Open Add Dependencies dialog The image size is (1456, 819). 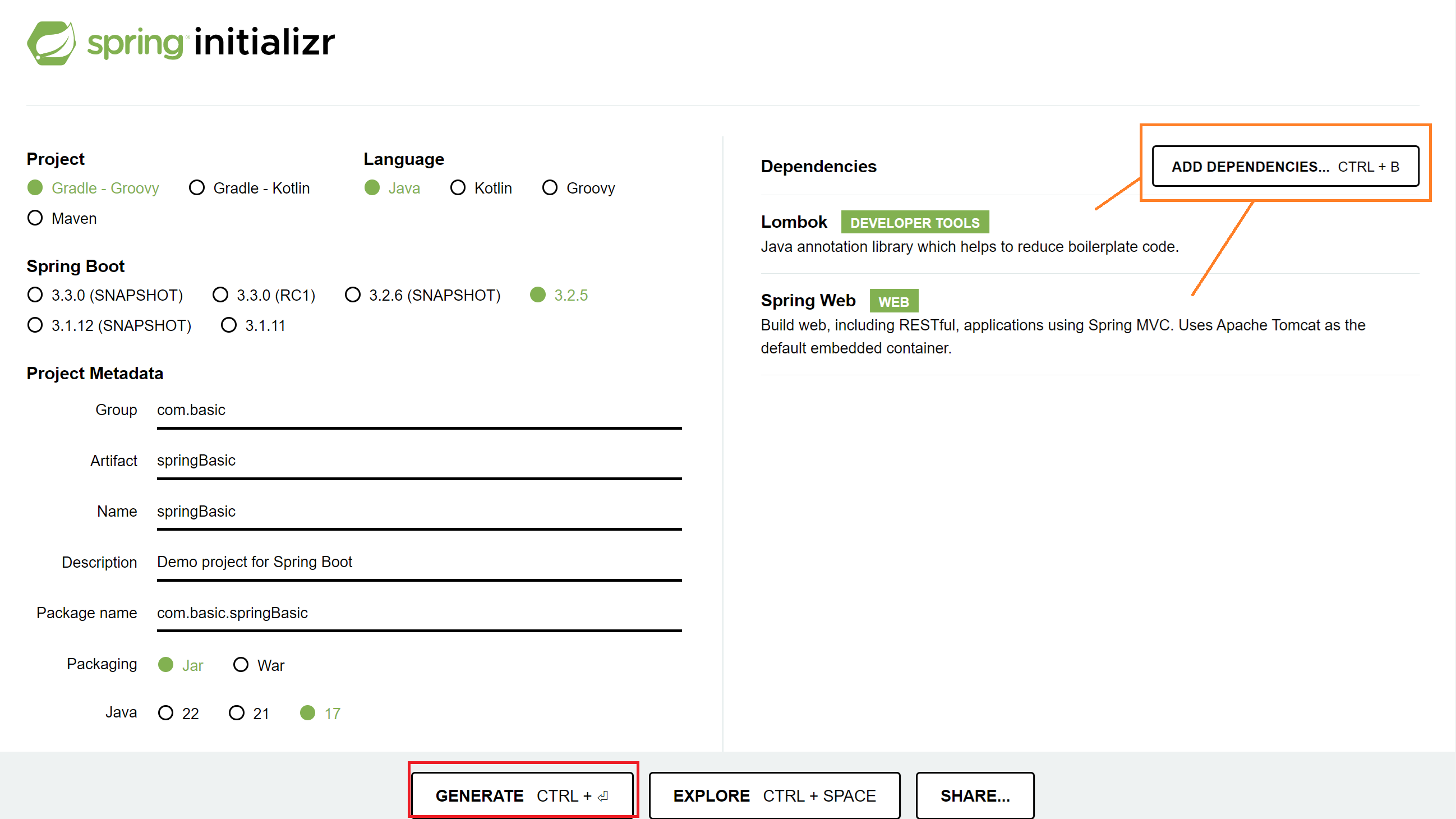click(x=1285, y=167)
